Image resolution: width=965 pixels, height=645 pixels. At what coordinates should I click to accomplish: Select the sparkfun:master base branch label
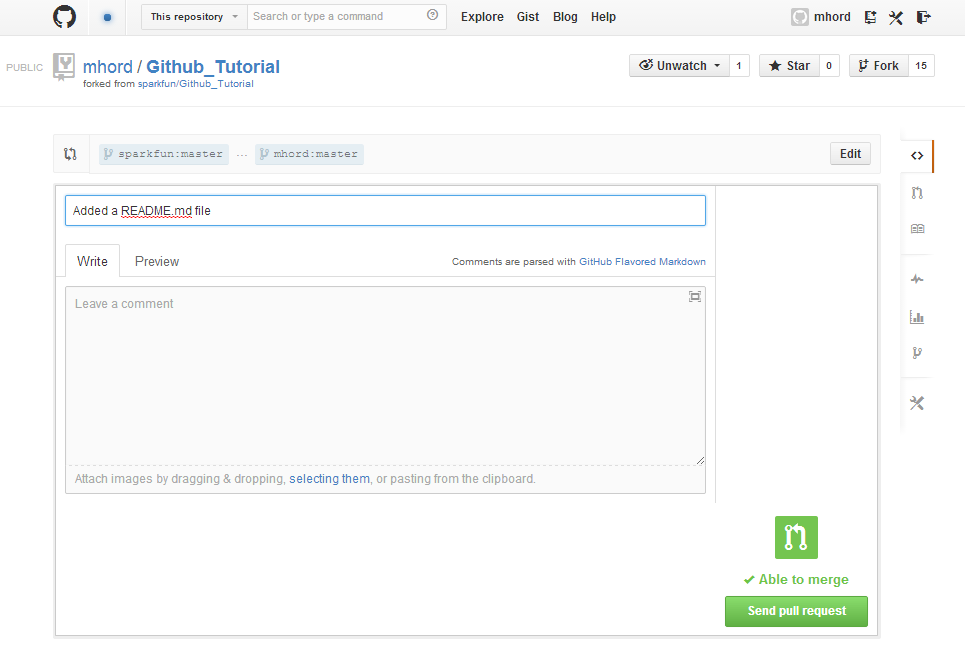164,154
